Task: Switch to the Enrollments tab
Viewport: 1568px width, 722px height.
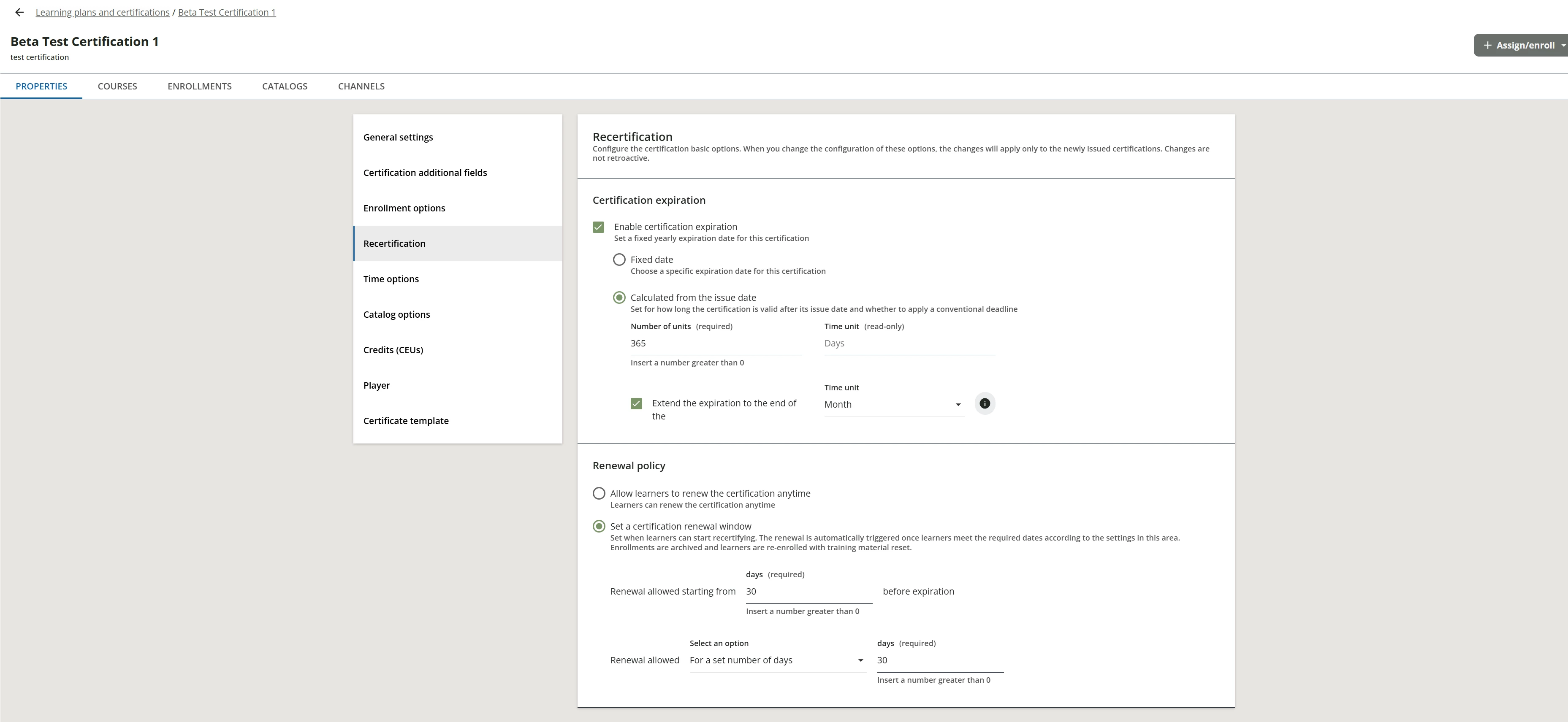Action: (200, 87)
